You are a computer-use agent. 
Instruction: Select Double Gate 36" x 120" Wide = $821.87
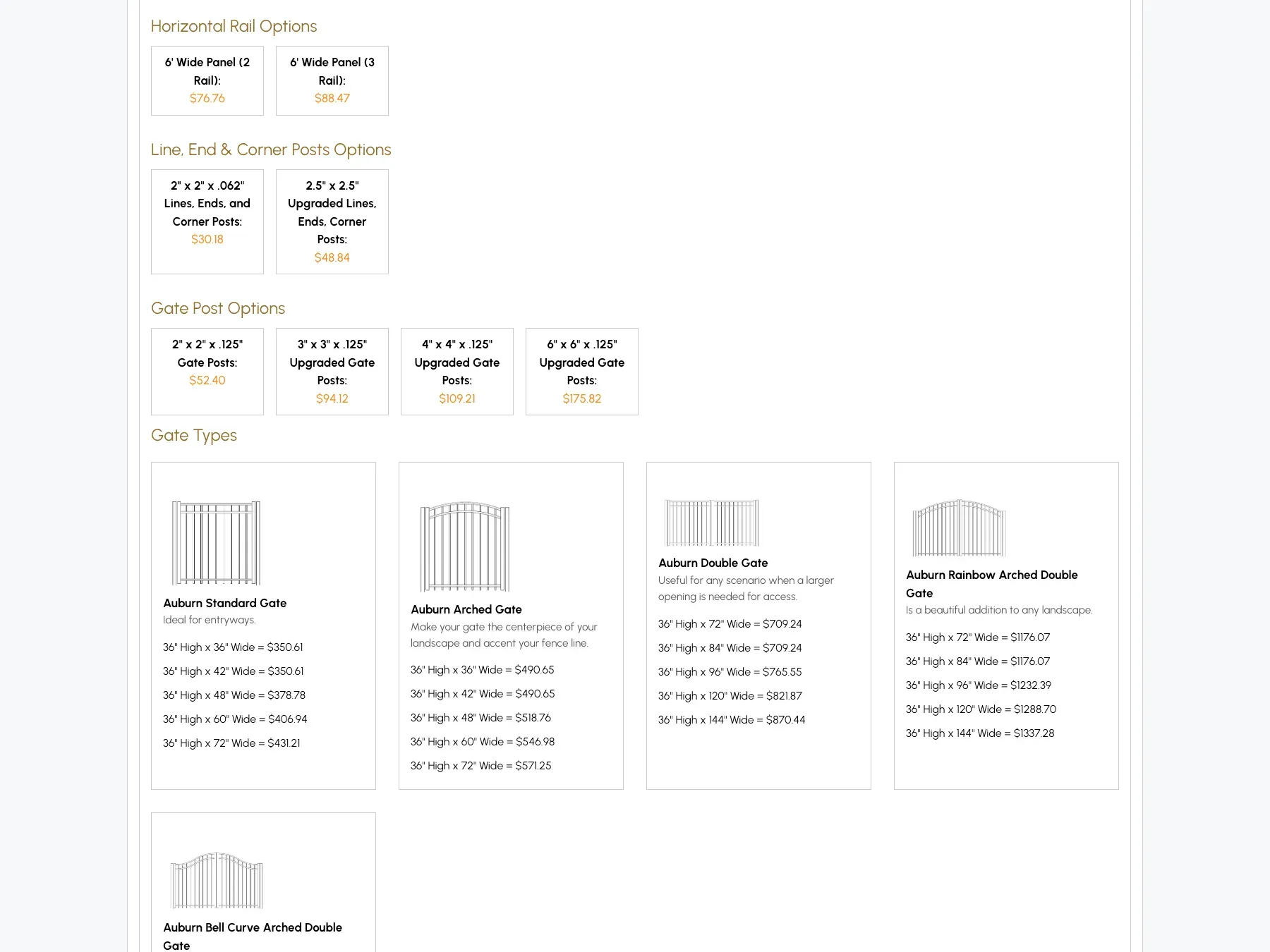click(x=730, y=696)
